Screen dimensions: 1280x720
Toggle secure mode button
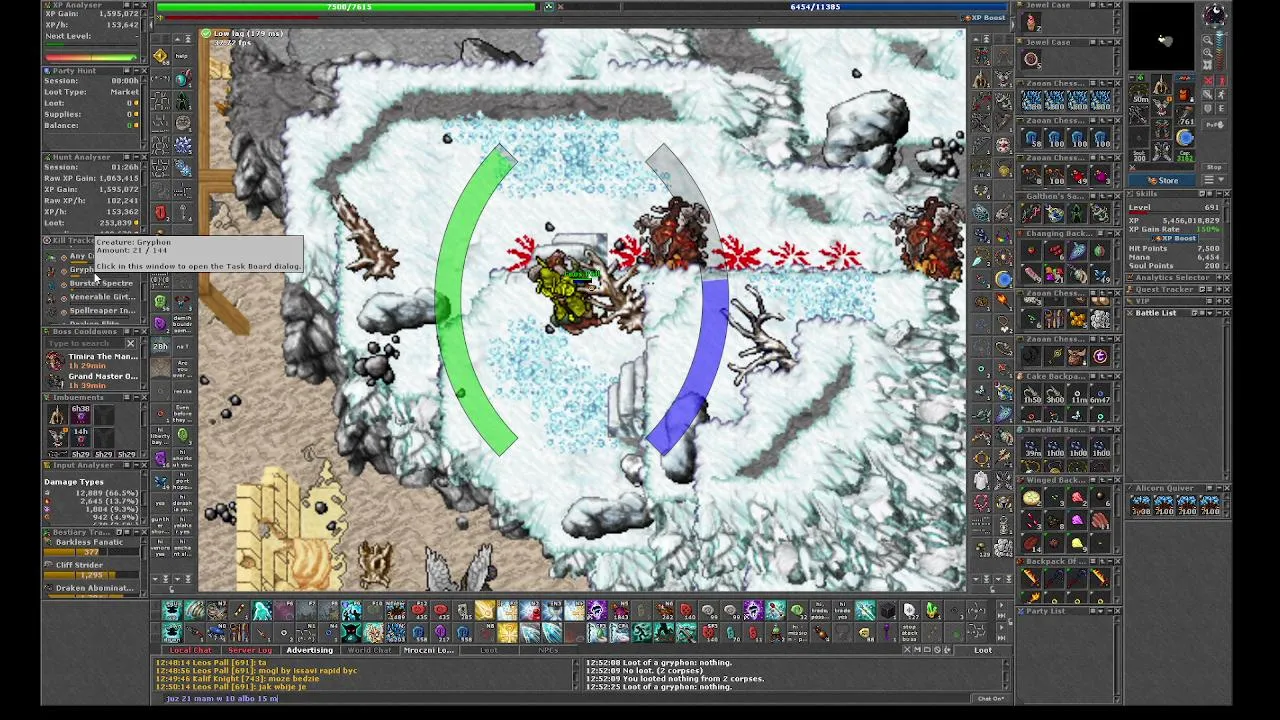1214,124
